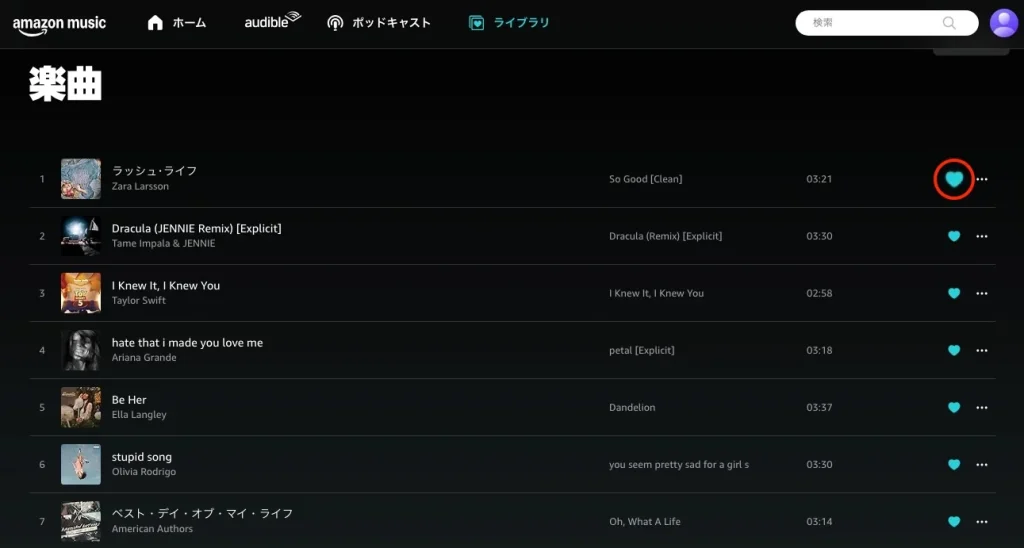The height and width of the screenshot is (548, 1024).
Task: Open more options for Be Her
Action: point(982,408)
